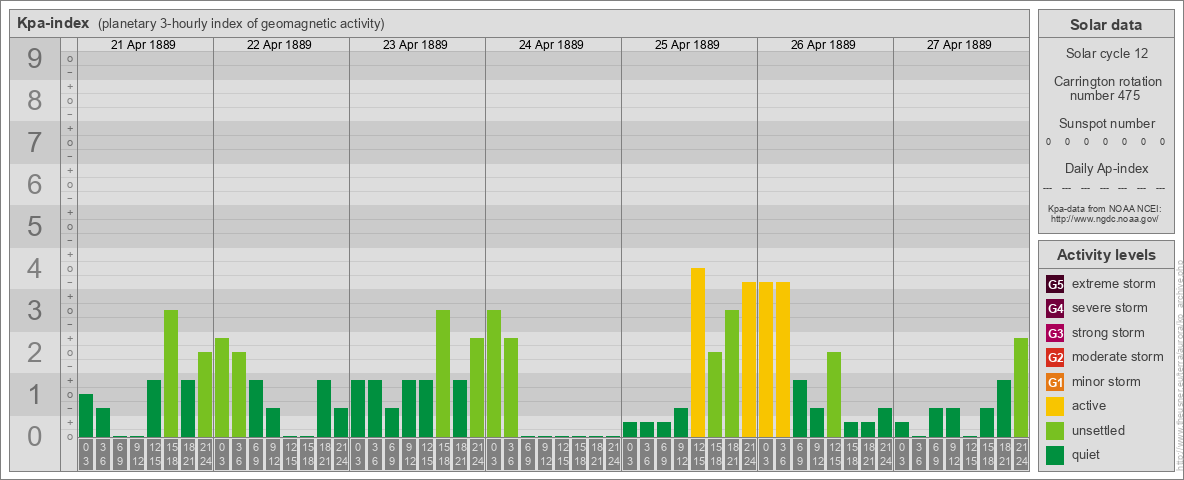Click the light green bar on 21 Apr 15-18
Image resolution: width=1184 pixels, height=480 pixels.
[x=171, y=374]
